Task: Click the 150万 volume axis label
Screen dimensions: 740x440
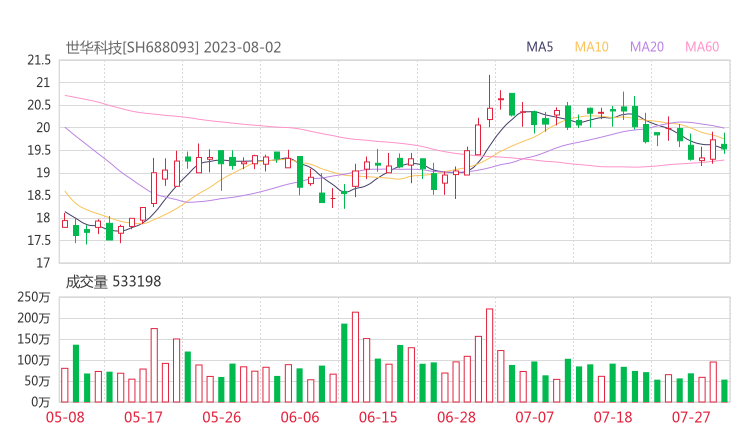Action: click(x=34, y=339)
